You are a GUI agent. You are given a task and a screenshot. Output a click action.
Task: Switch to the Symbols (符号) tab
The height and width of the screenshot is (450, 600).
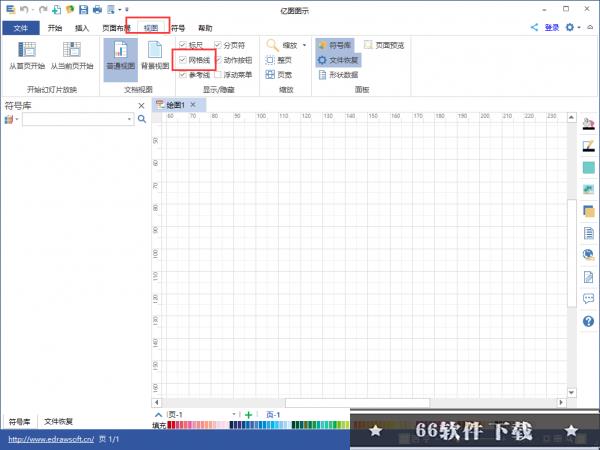[178, 28]
